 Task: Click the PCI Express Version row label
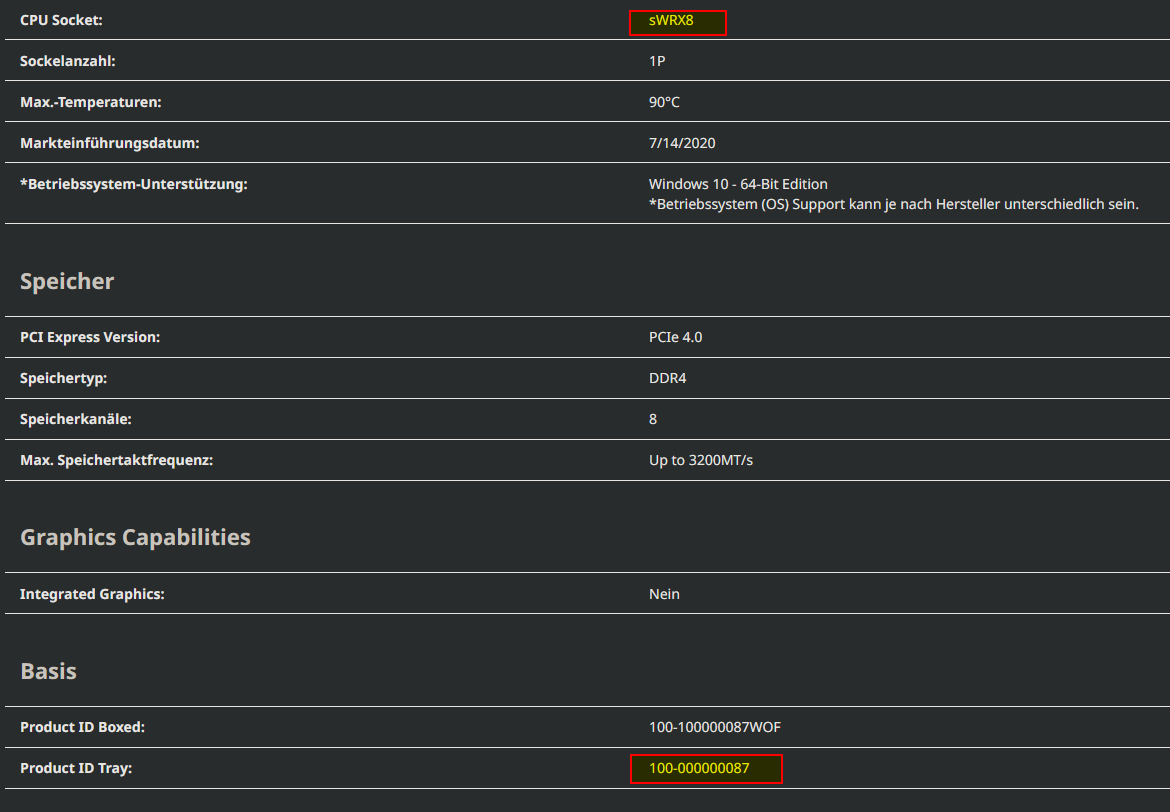click(x=89, y=337)
